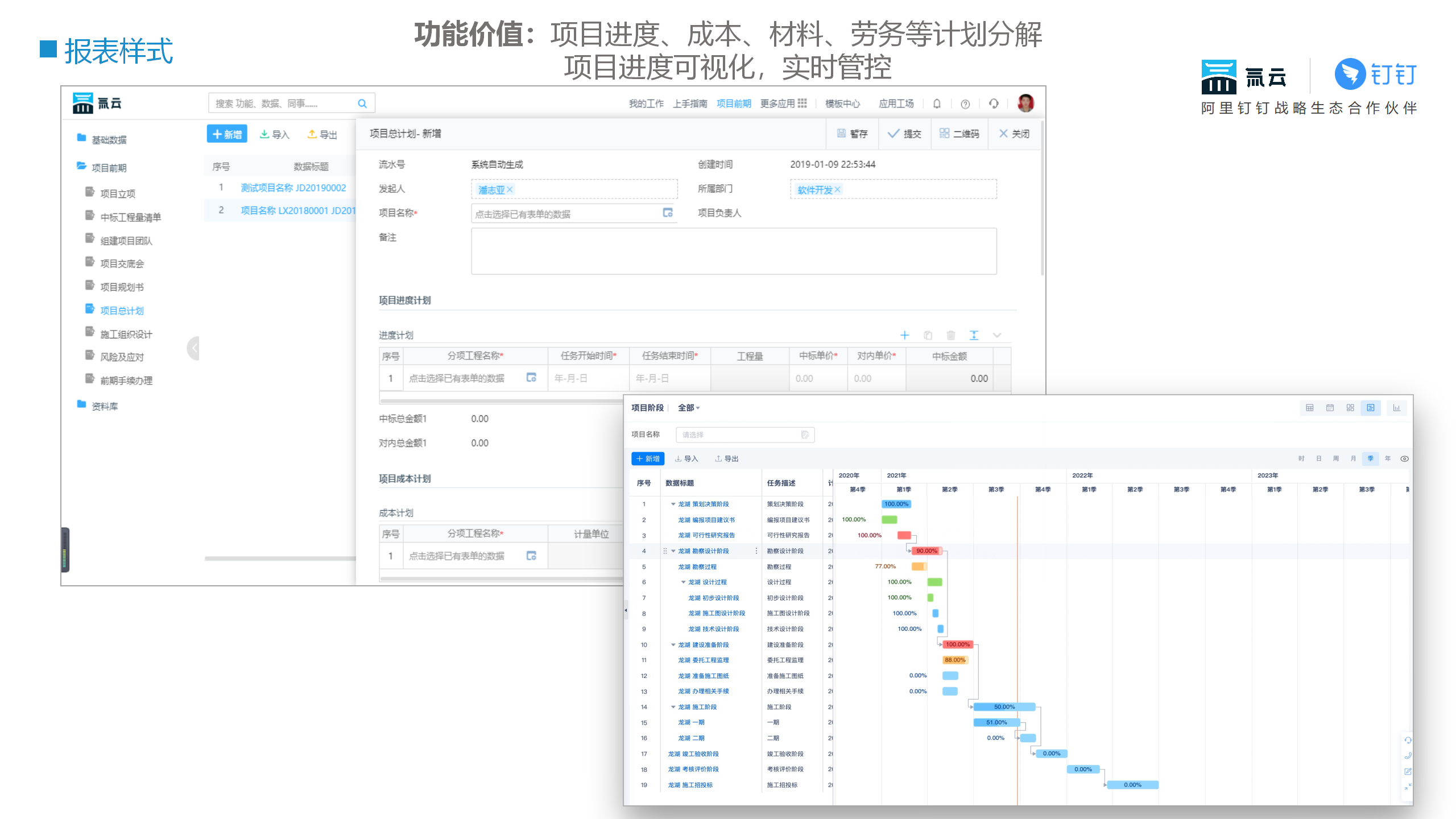Image resolution: width=1456 pixels, height=819 pixels.
Task: Switch to table view icon
Action: tap(1309, 408)
